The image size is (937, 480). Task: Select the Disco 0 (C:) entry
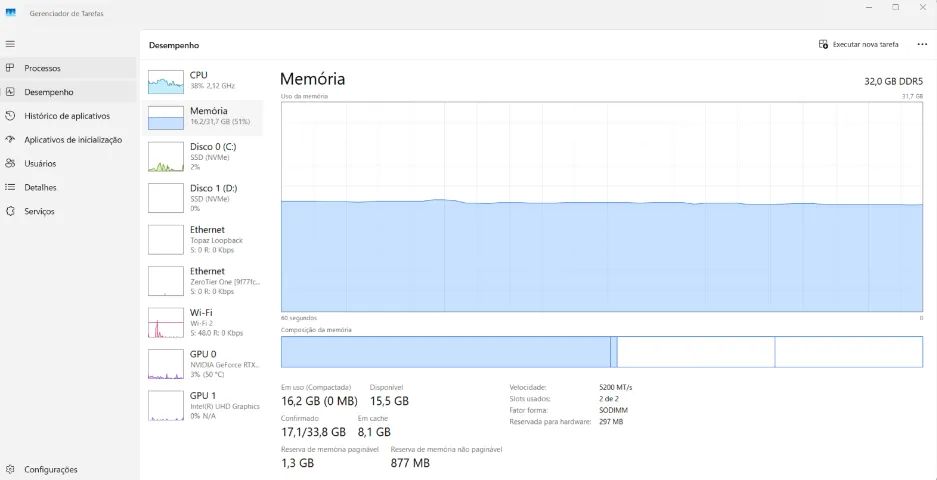click(x=203, y=157)
